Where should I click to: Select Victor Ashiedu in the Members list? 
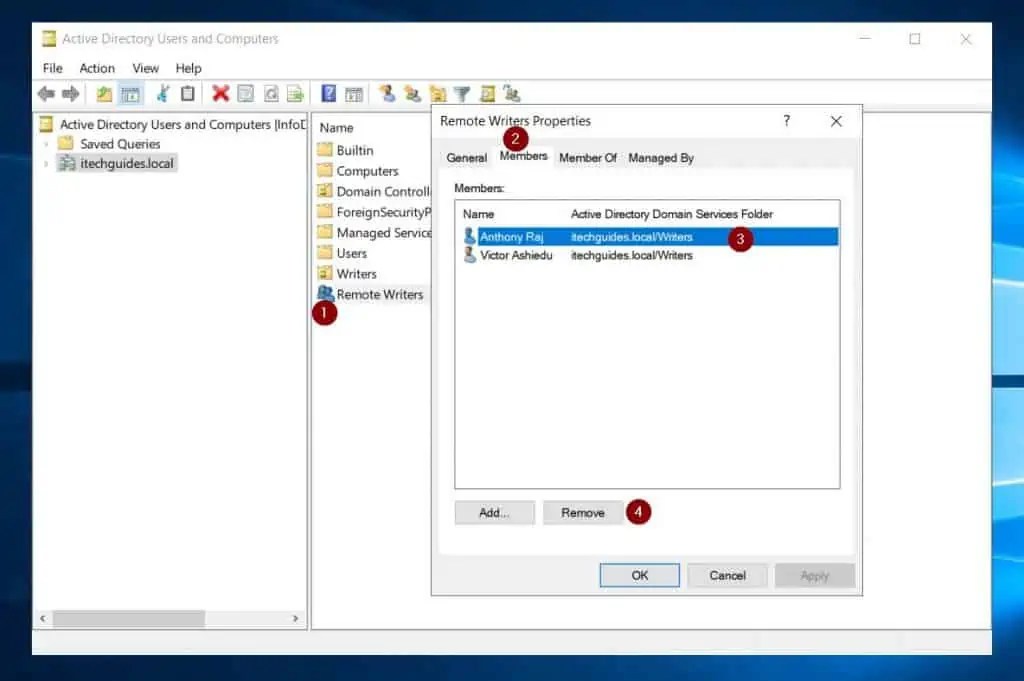pyautogui.click(x=508, y=255)
